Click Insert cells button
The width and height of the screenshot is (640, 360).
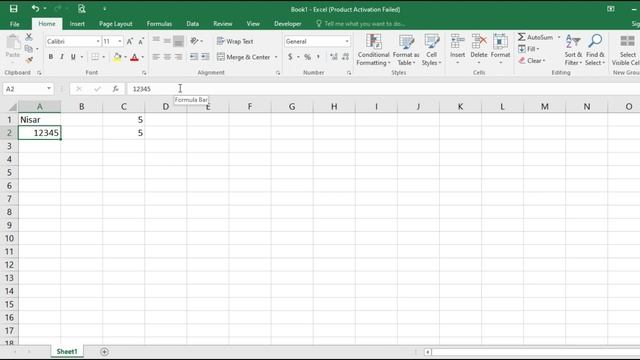[458, 50]
